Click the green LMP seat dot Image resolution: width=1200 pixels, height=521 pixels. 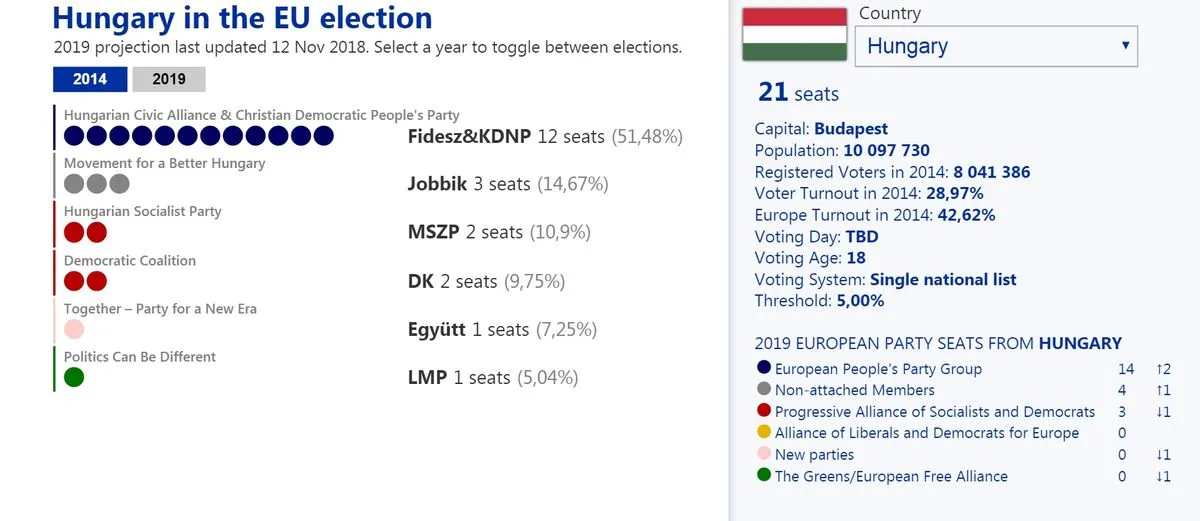click(74, 378)
